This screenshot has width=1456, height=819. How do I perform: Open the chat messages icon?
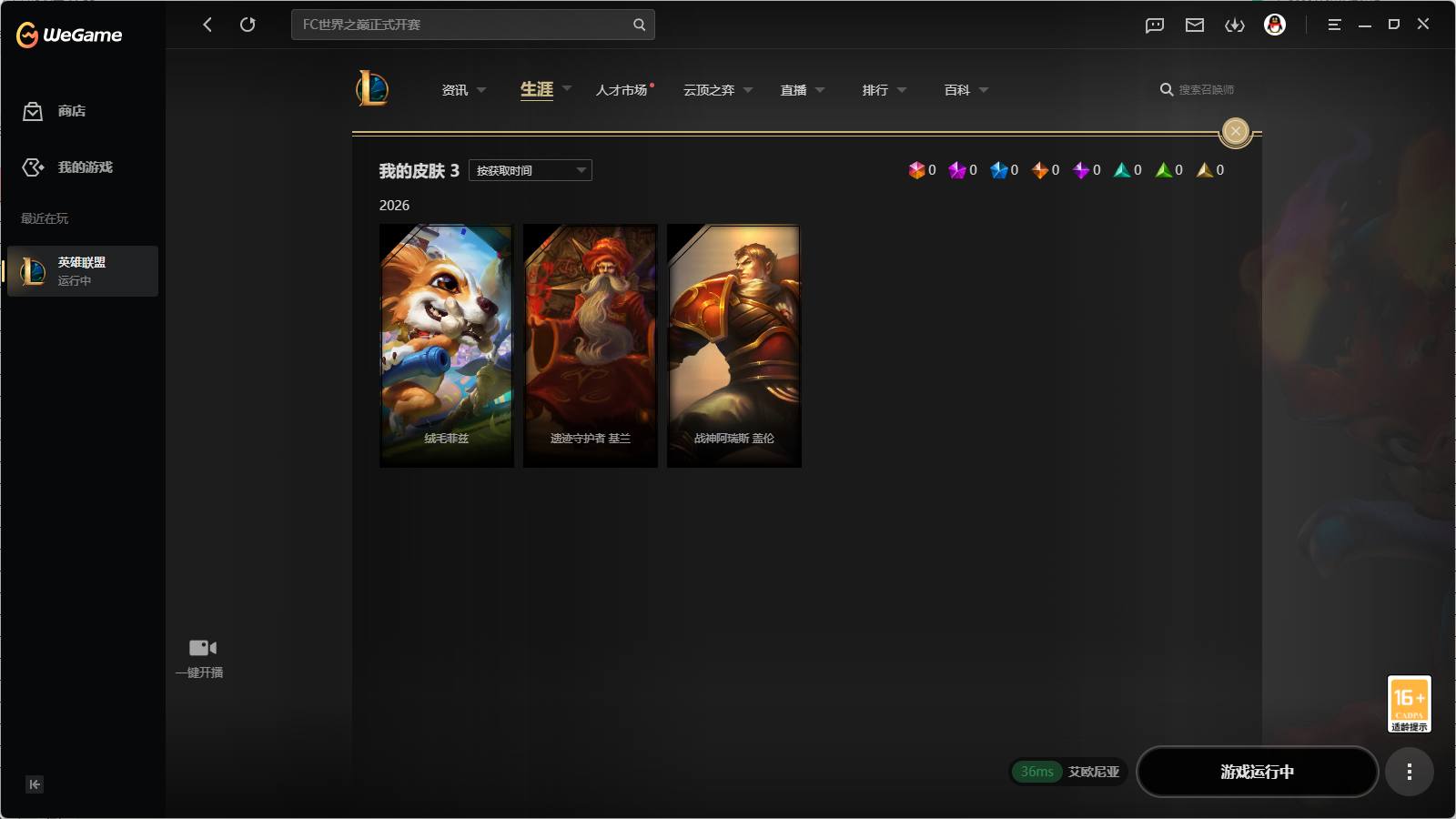1155,25
